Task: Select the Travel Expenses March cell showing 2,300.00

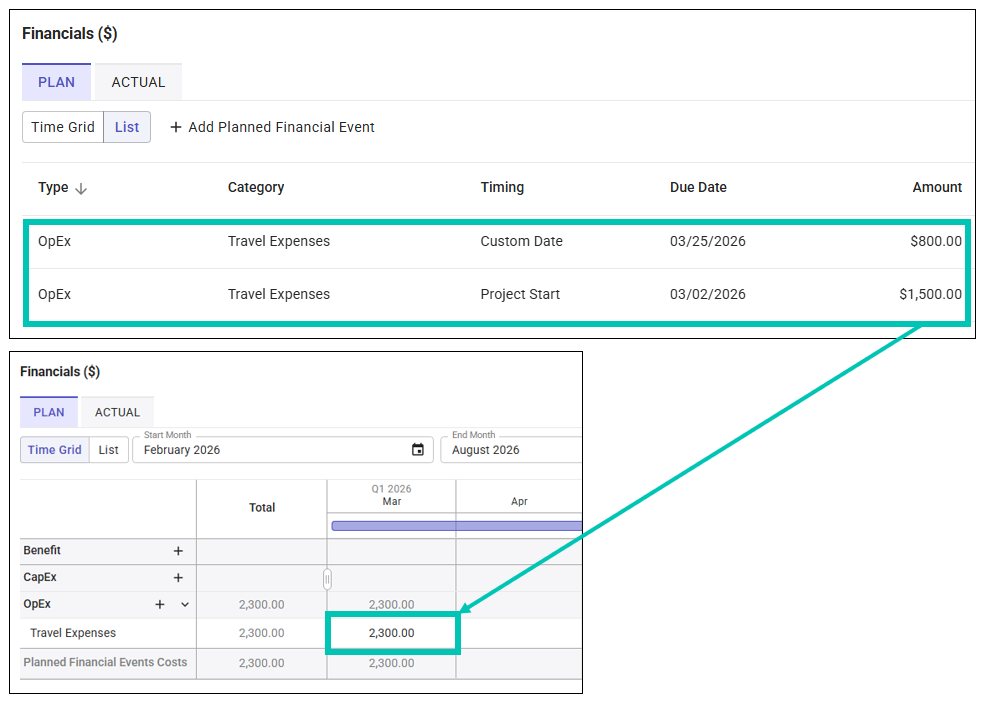Action: coord(391,633)
